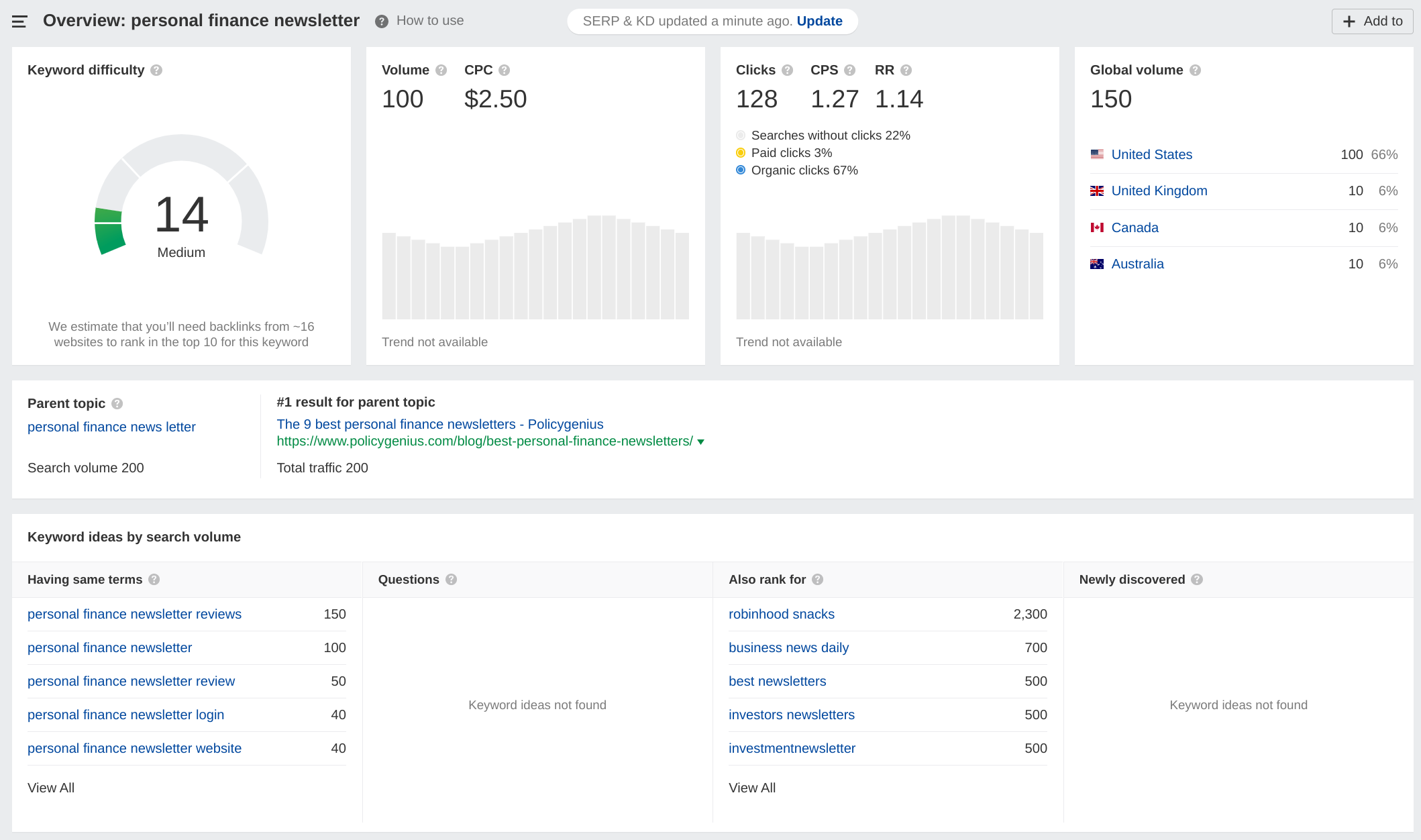Image resolution: width=1421 pixels, height=840 pixels.
Task: Click the Keyword difficulty help icon
Action: click(x=156, y=70)
